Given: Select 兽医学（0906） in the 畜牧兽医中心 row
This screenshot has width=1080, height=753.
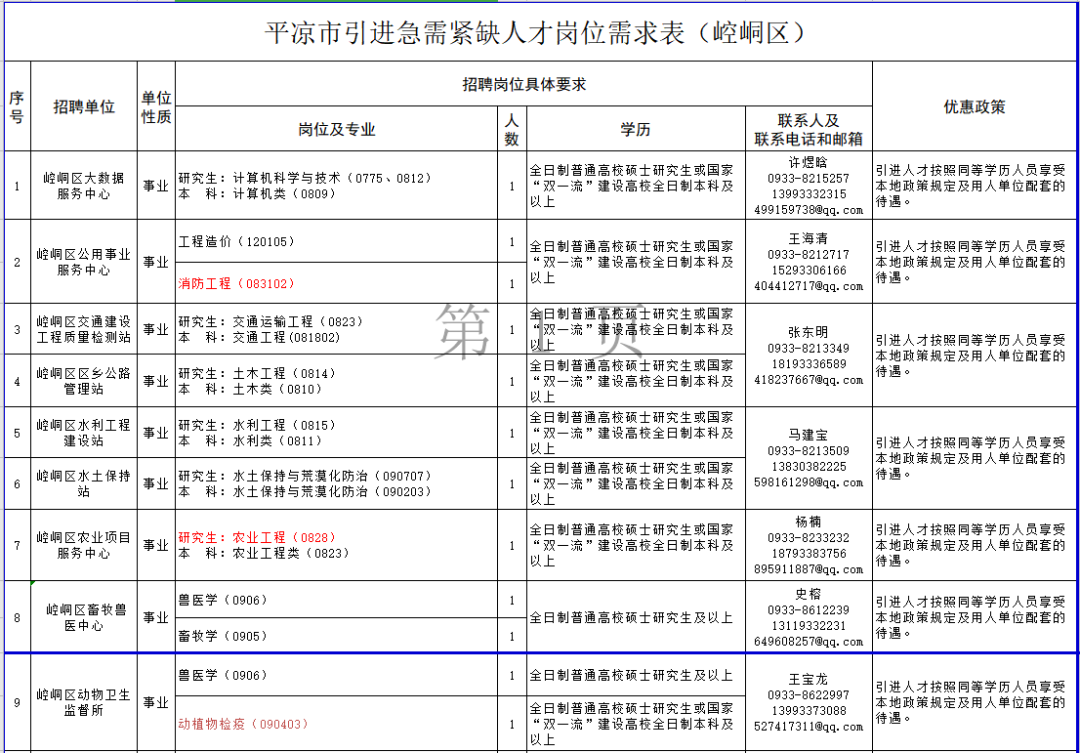Looking at the screenshot, I should click(x=337, y=599).
